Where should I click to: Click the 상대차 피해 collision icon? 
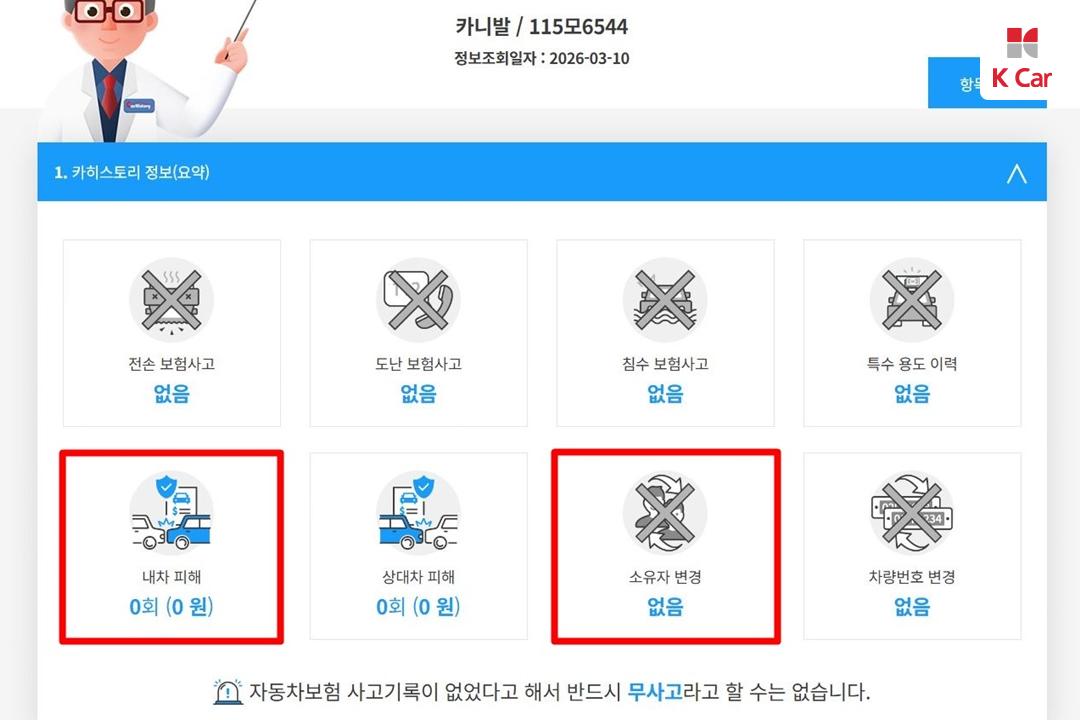418,513
